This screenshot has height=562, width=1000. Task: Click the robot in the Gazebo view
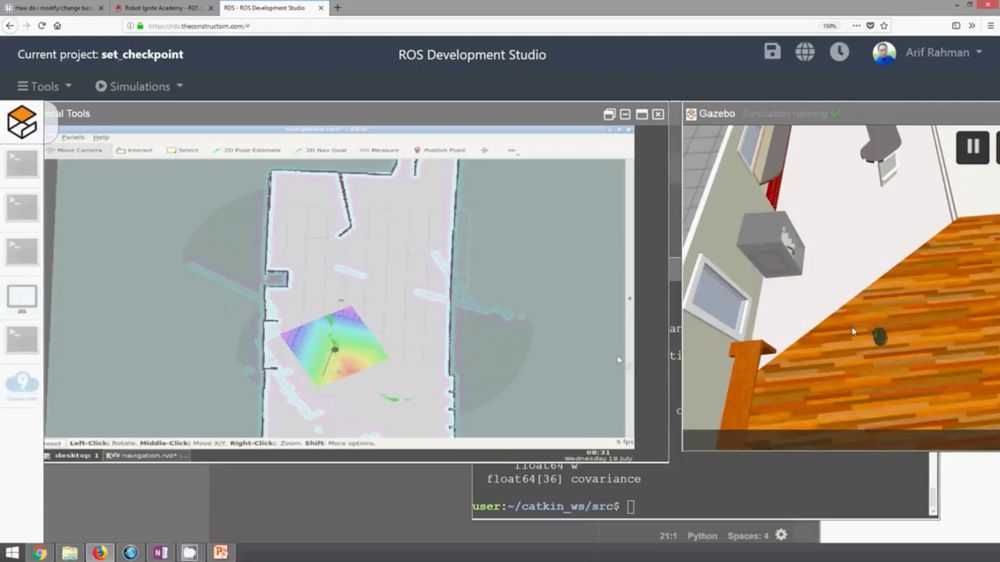879,337
